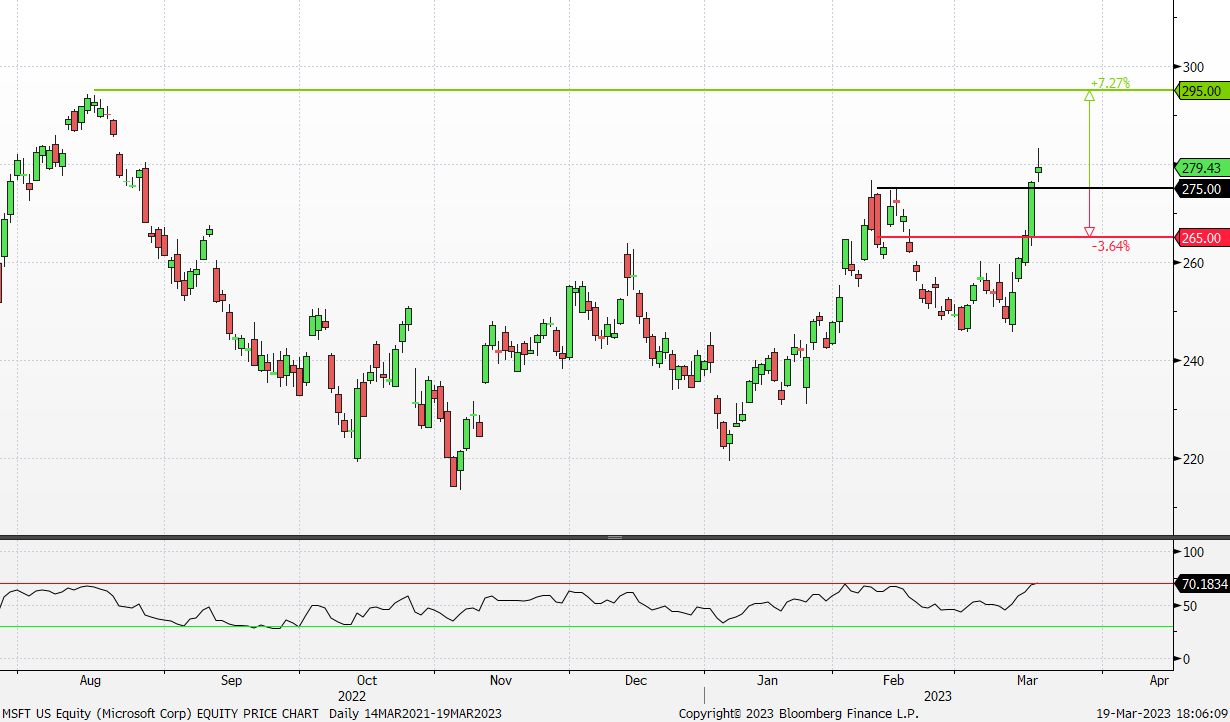Click the Dec month axis label

click(x=635, y=681)
